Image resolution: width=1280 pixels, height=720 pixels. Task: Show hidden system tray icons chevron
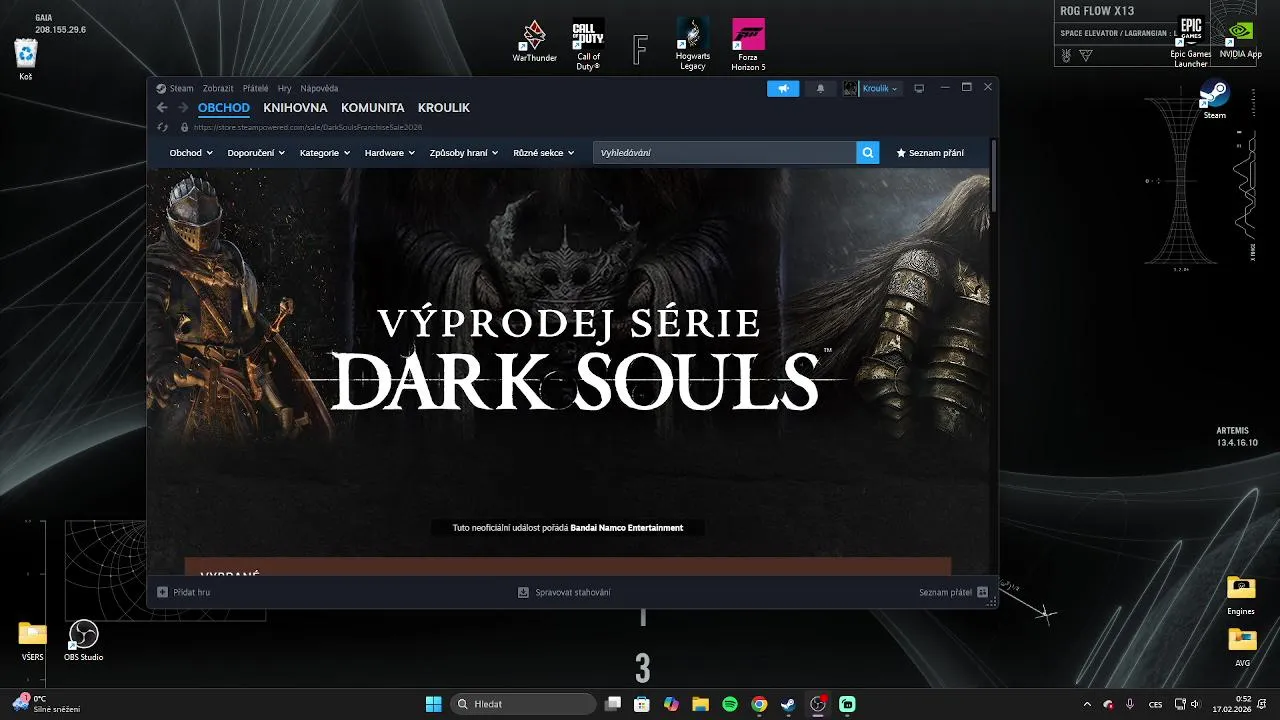[x=1087, y=704]
